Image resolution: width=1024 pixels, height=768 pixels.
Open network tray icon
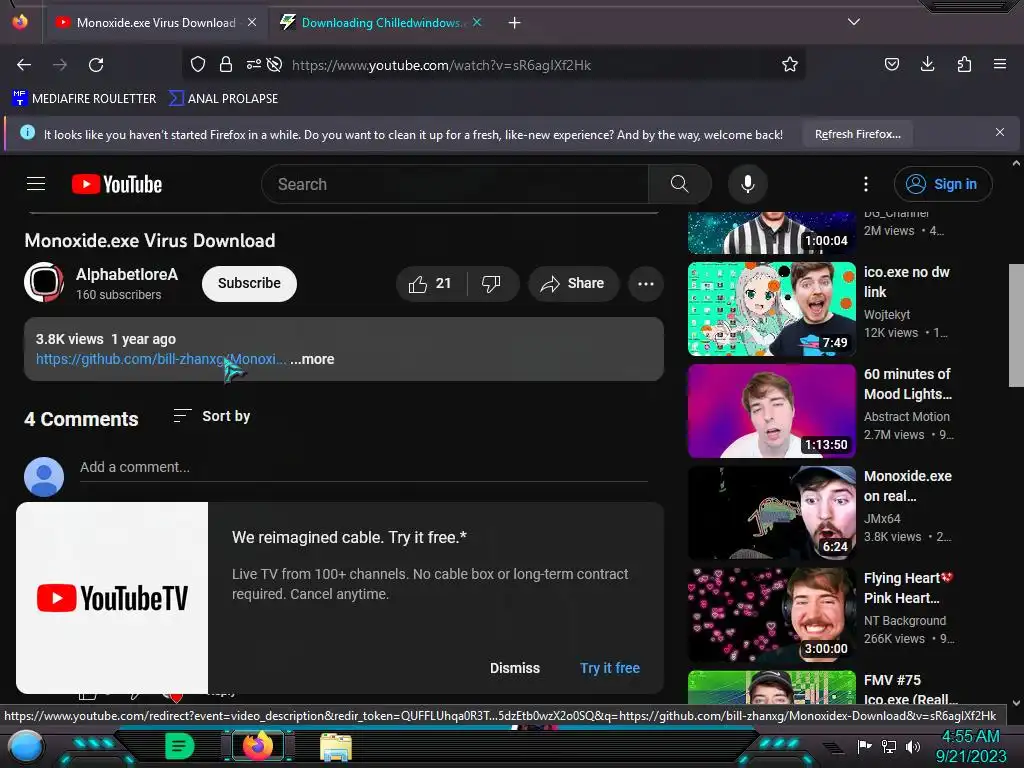[x=889, y=746]
